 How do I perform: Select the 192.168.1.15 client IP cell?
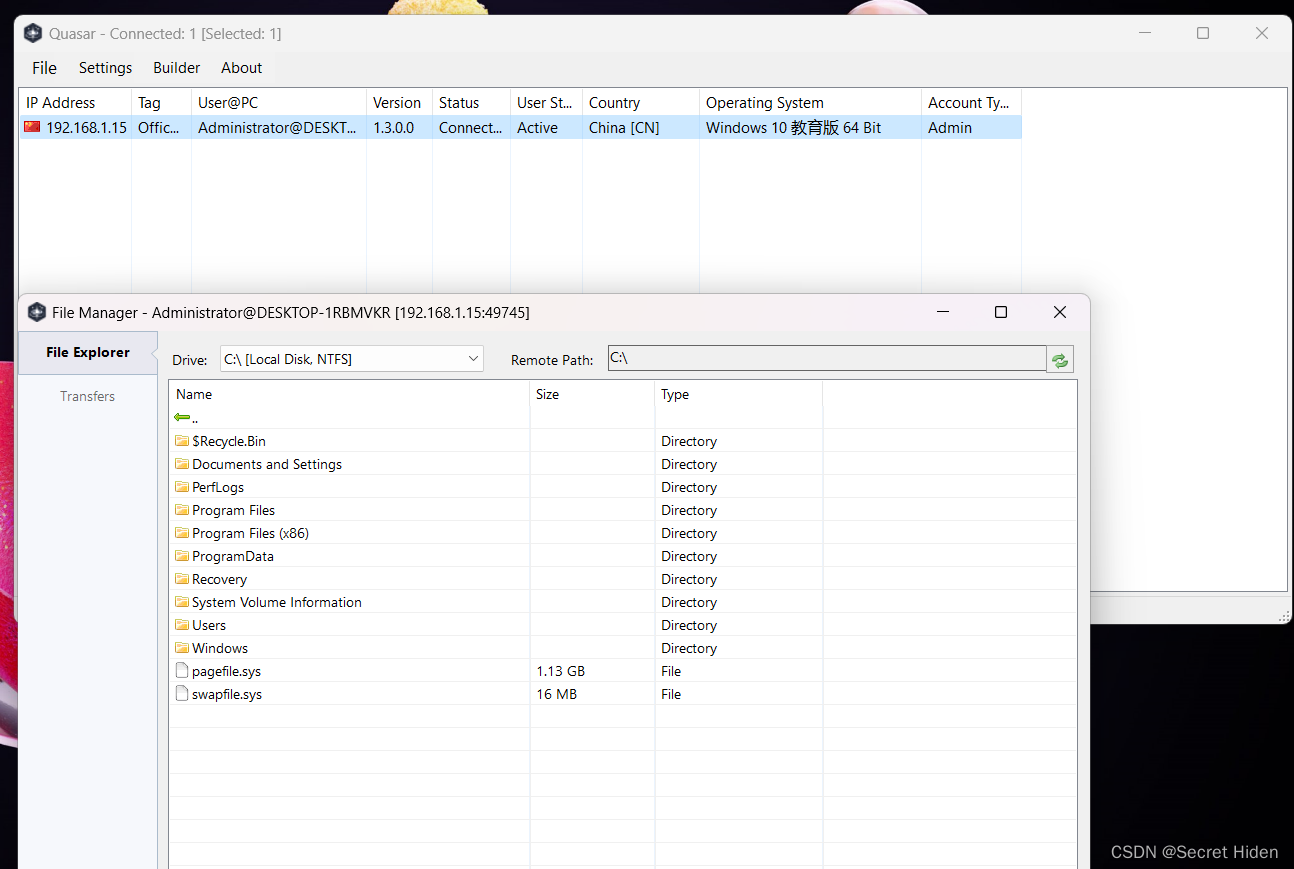click(86, 127)
